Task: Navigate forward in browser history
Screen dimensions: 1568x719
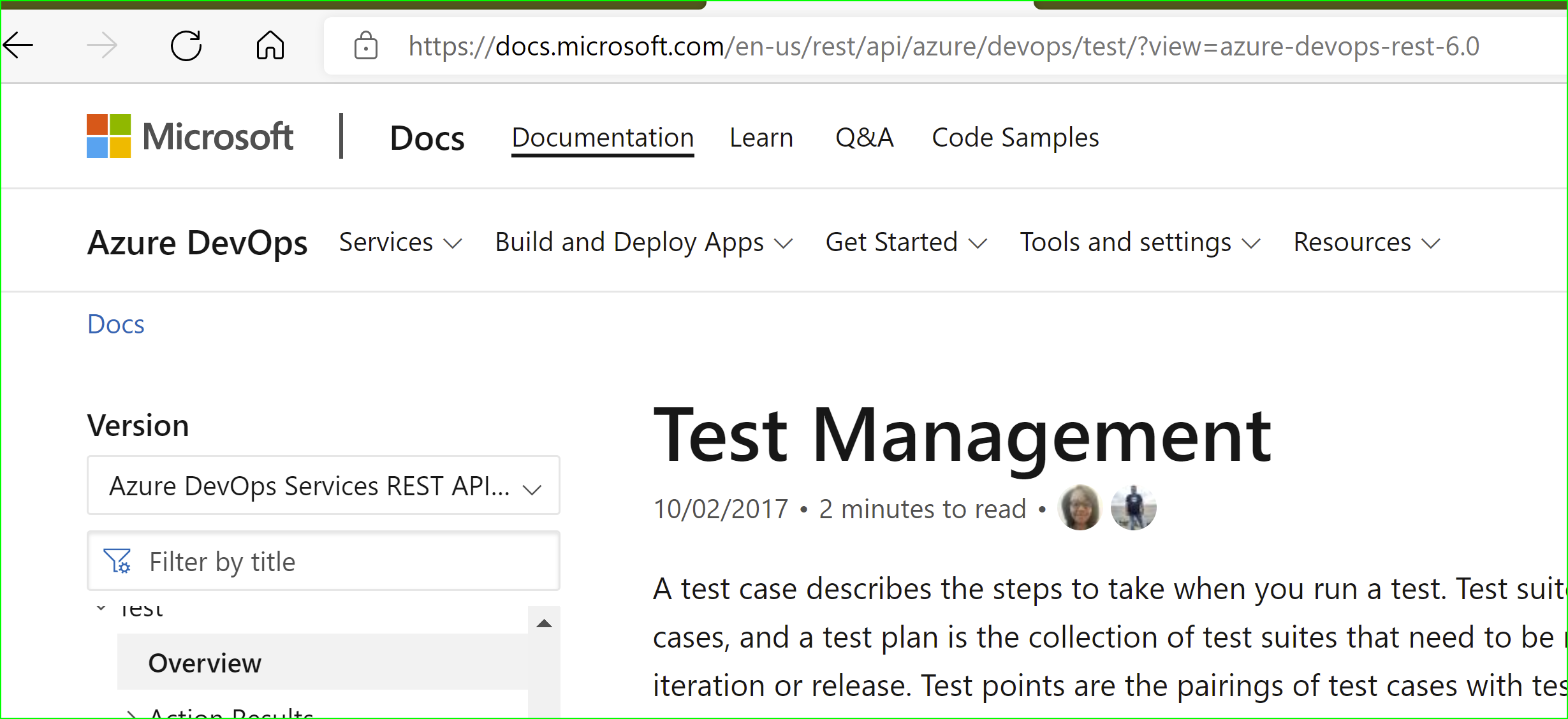Action: tap(102, 45)
